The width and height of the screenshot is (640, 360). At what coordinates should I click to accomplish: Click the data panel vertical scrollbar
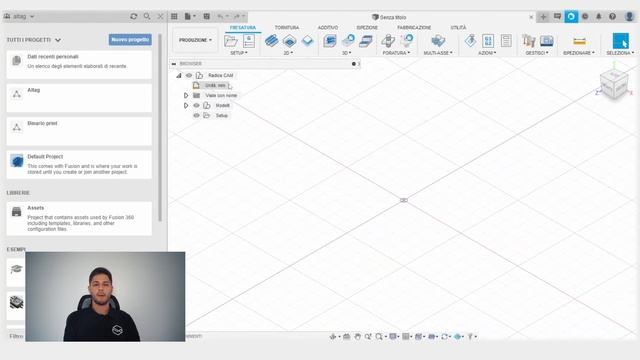coord(160,127)
